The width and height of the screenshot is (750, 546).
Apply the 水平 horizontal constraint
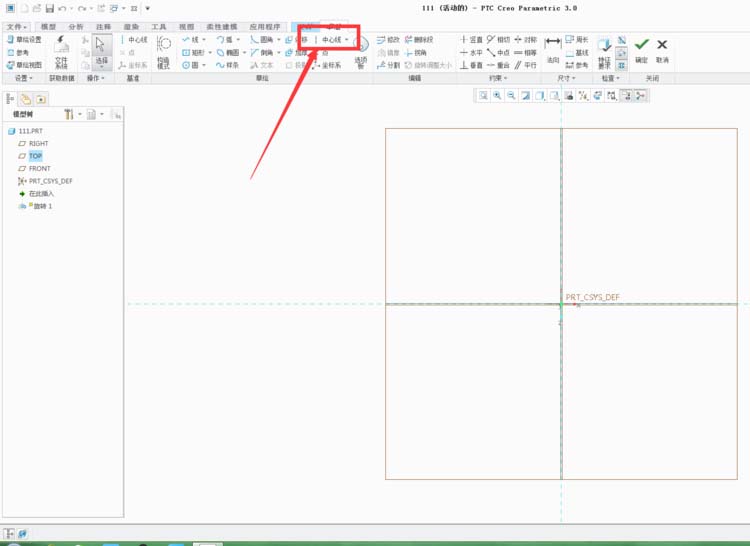(471, 53)
